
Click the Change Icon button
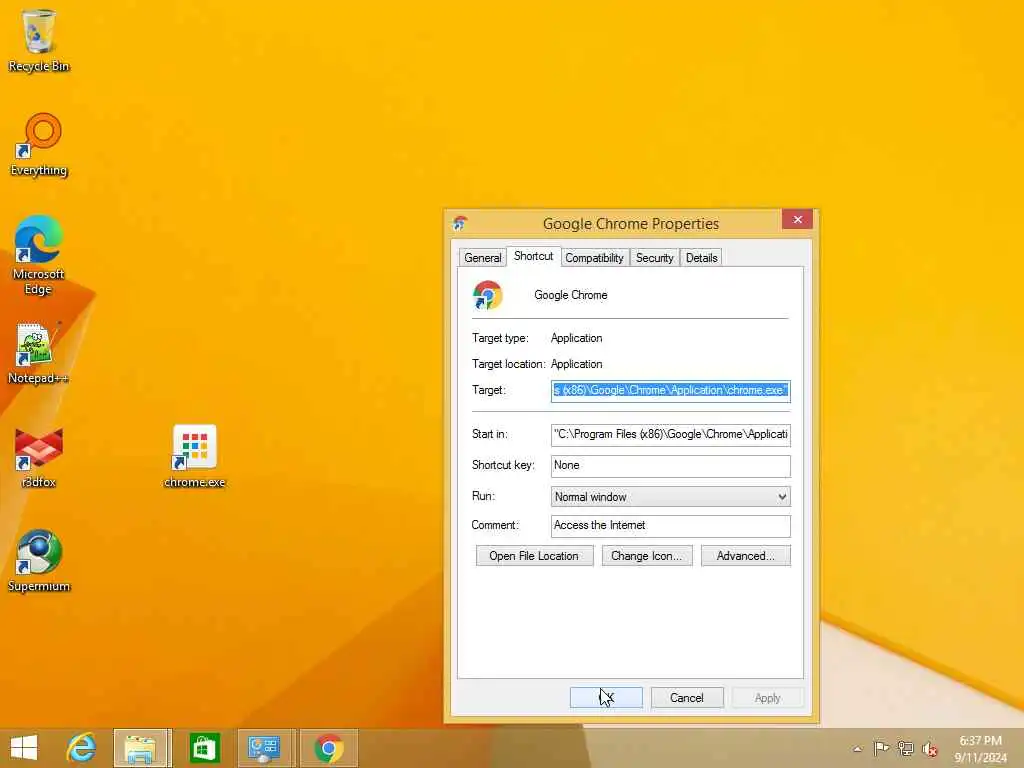(x=647, y=556)
